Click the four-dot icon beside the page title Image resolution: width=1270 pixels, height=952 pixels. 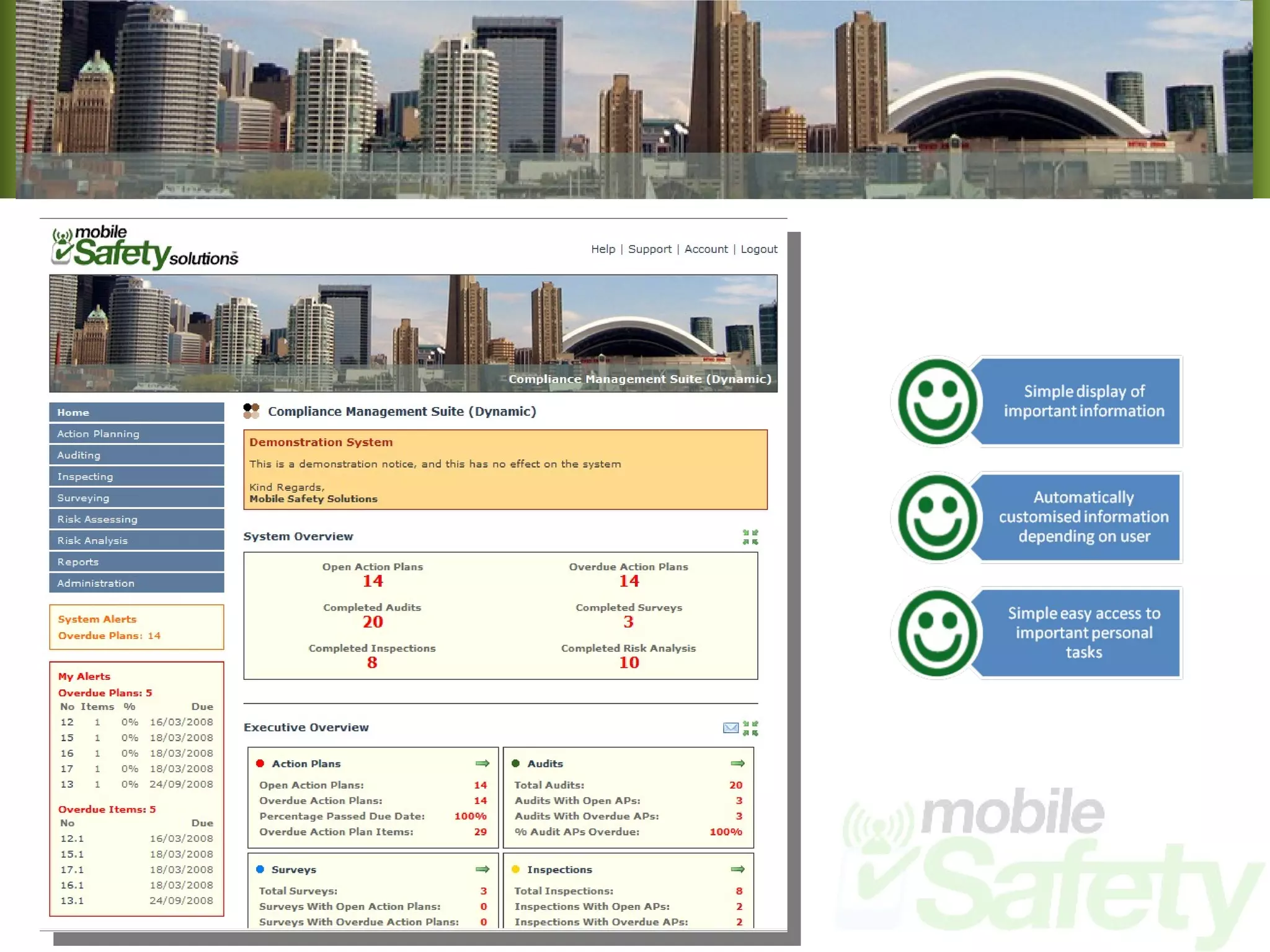(x=251, y=411)
